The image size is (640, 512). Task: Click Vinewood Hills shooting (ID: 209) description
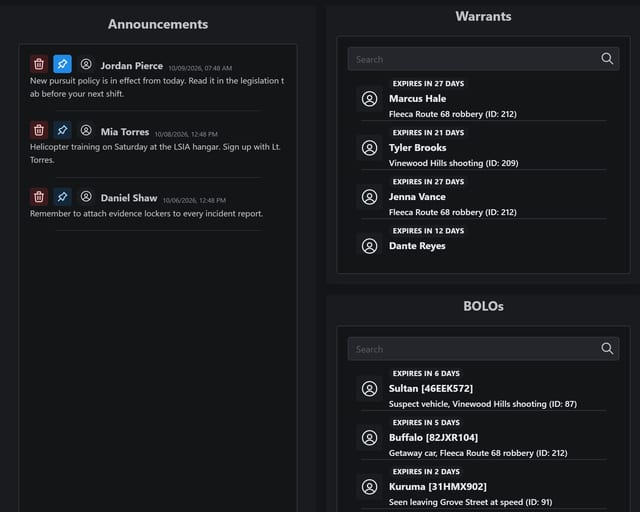coord(453,163)
